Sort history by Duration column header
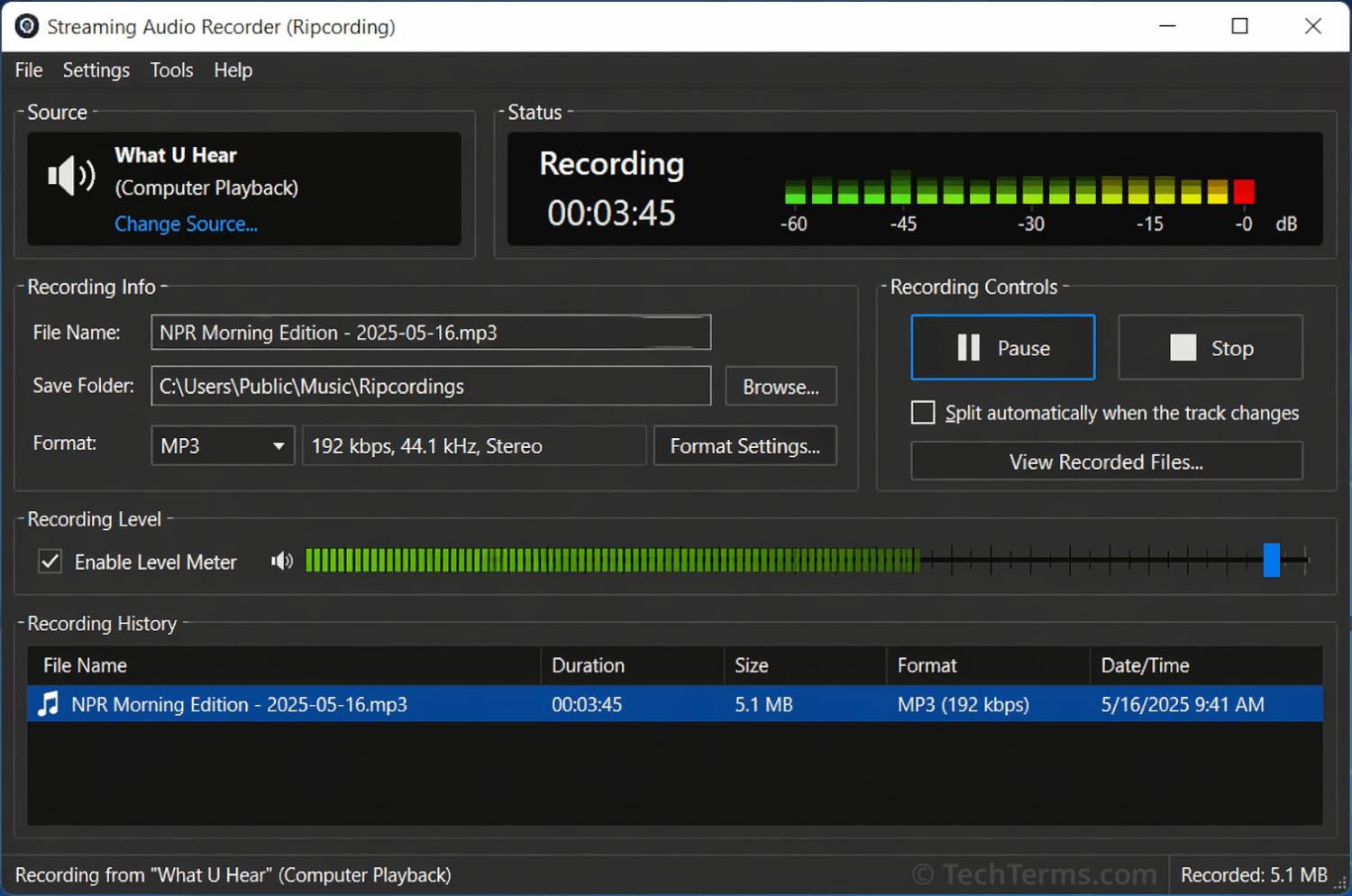 click(632, 665)
